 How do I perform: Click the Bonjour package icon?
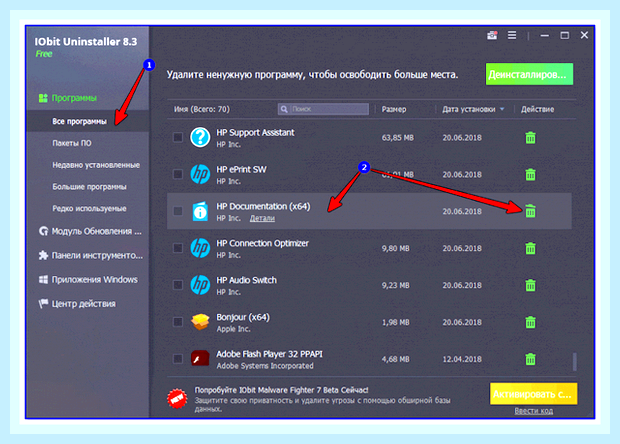click(200, 322)
